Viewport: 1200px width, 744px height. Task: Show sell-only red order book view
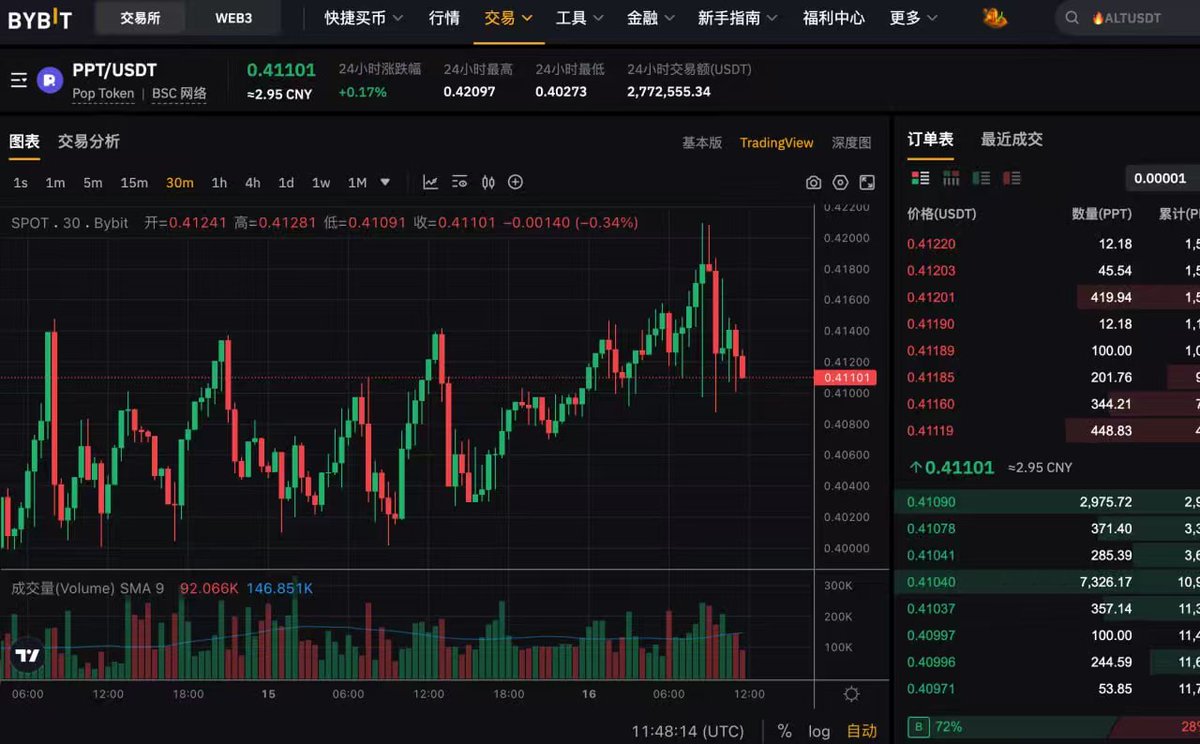1012,178
